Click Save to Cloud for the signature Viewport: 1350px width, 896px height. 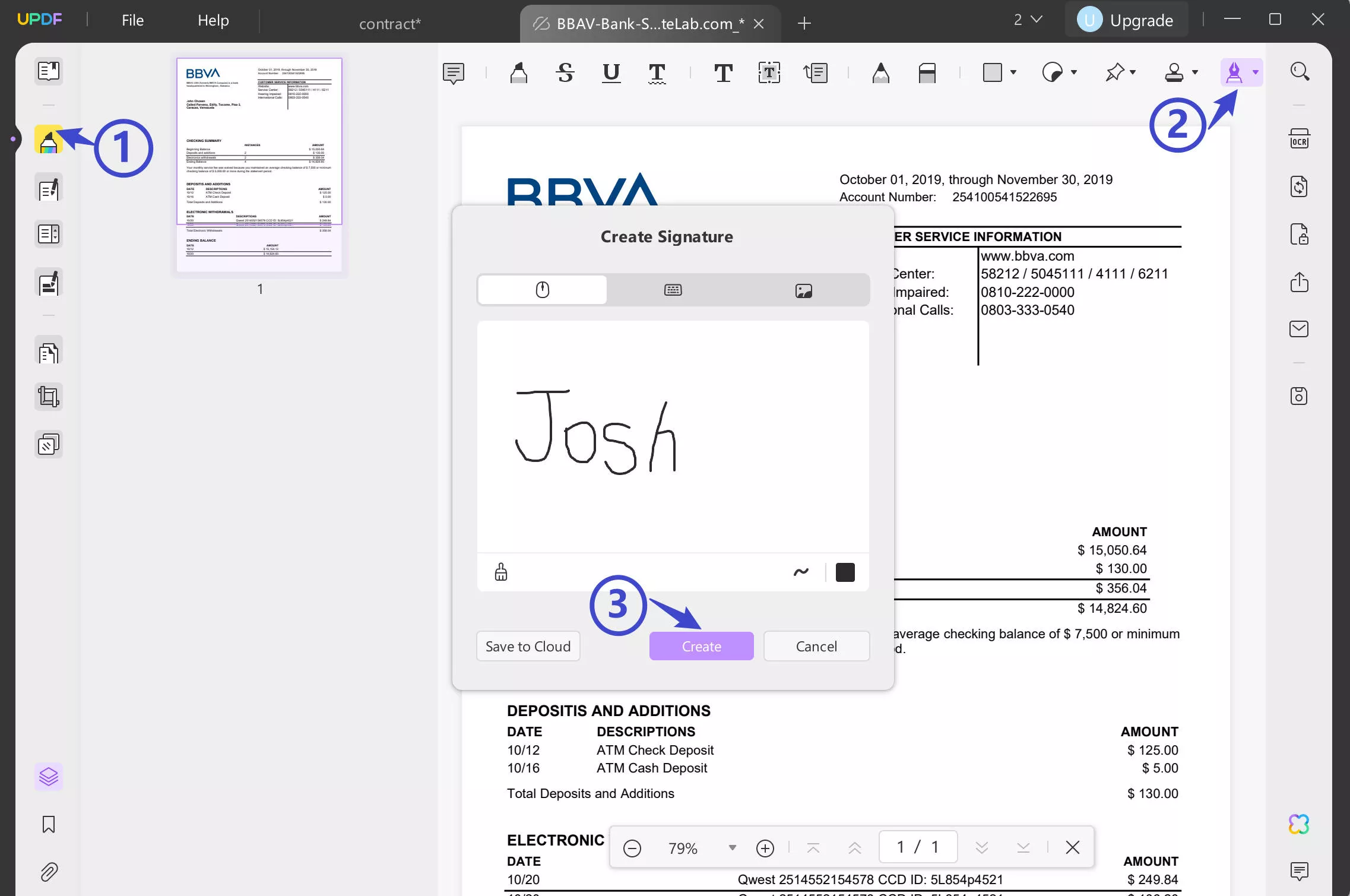pos(528,646)
